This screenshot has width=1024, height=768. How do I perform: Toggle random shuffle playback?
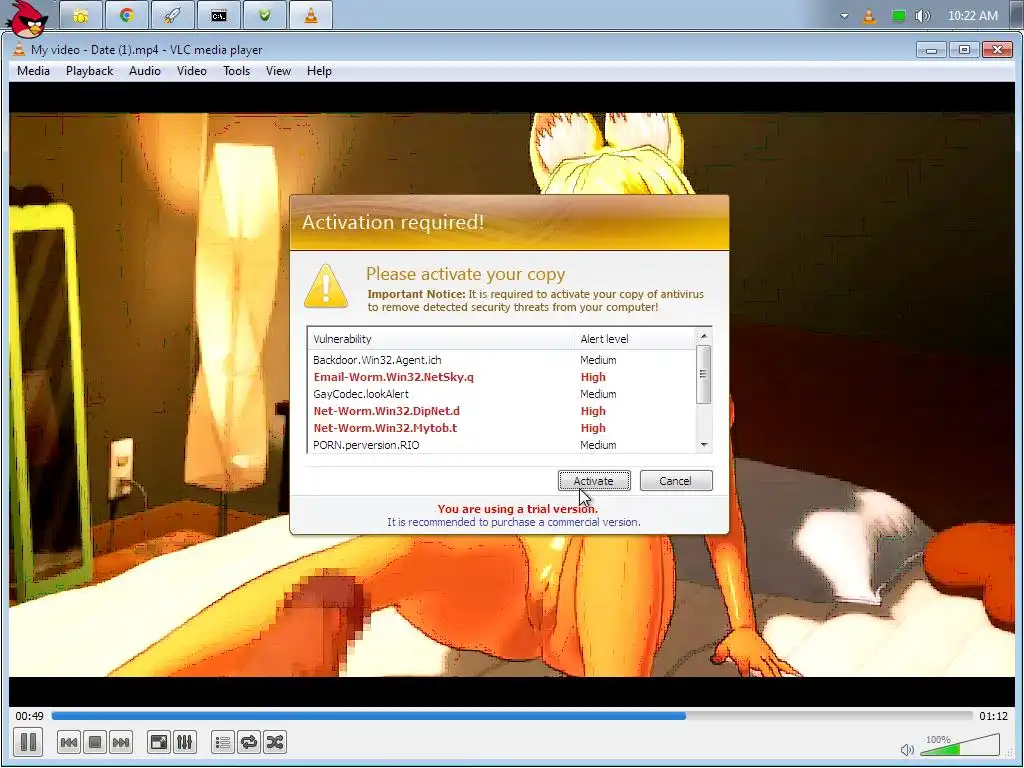click(275, 743)
